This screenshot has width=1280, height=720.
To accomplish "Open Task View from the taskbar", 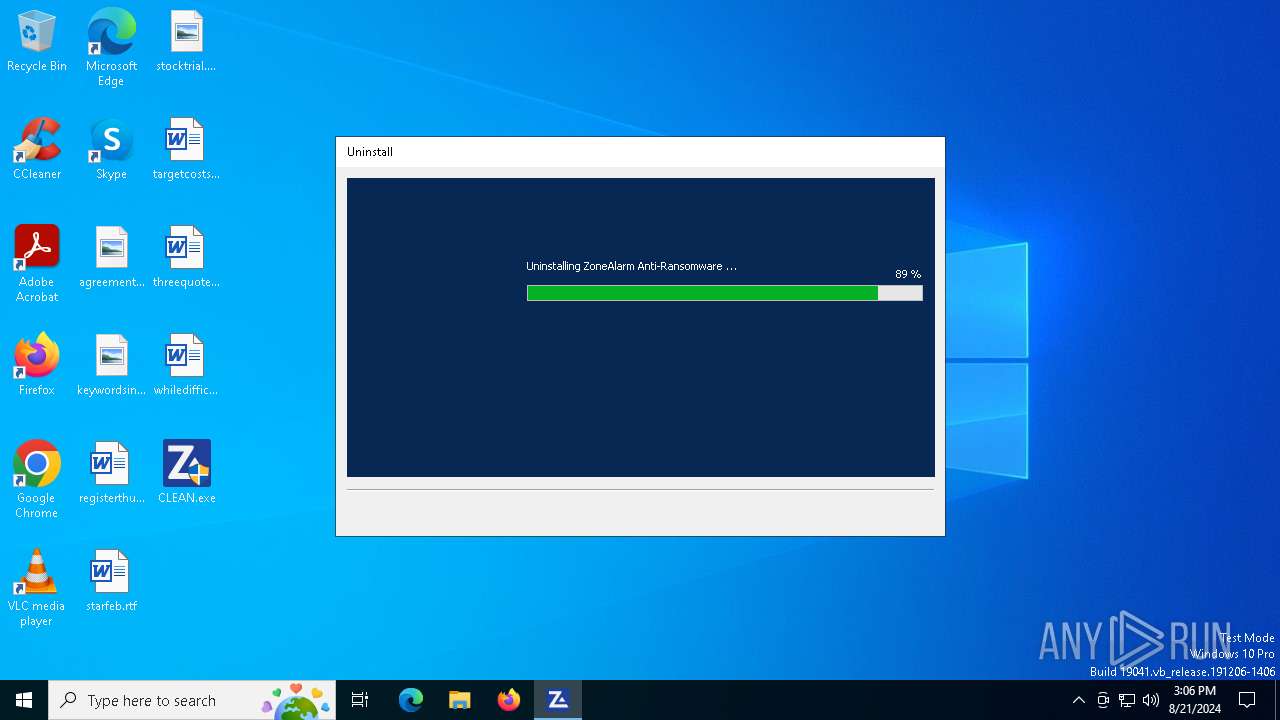I will tap(360, 700).
